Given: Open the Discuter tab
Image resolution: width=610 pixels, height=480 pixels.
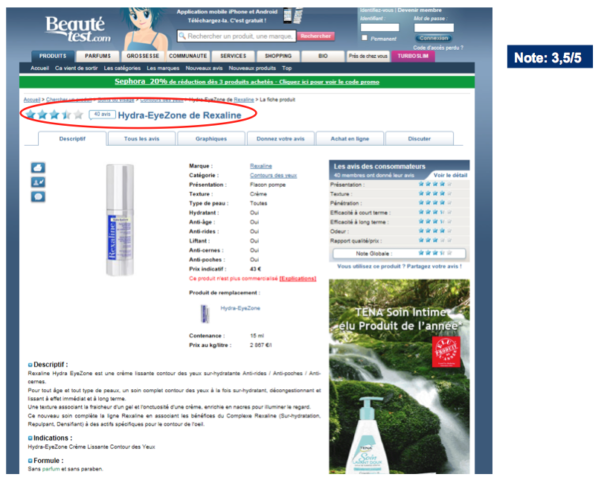Looking at the screenshot, I should 419,139.
